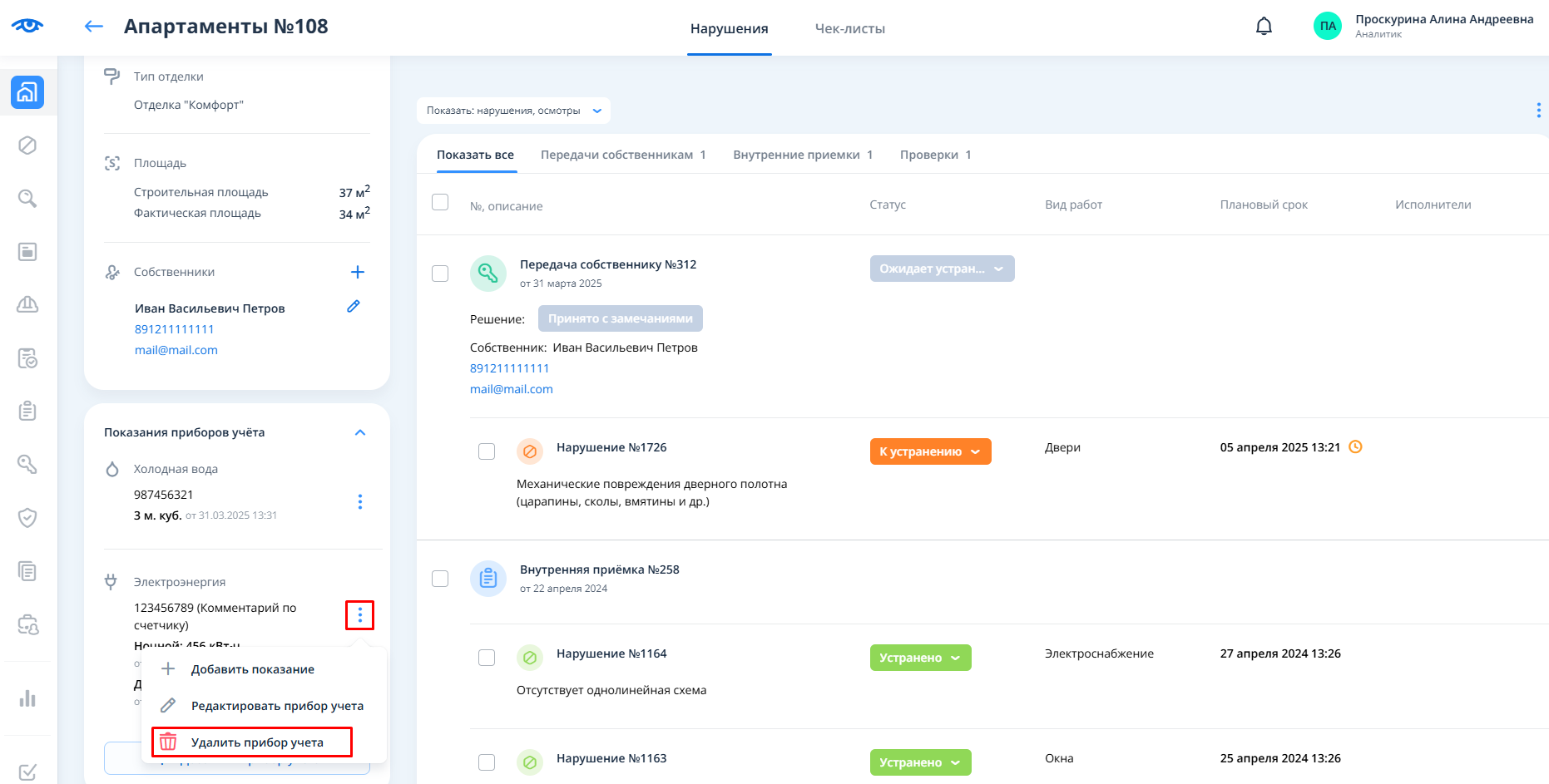The image size is (1549, 784).
Task: Click phone number 891211111111 in handover row
Action: (x=509, y=368)
